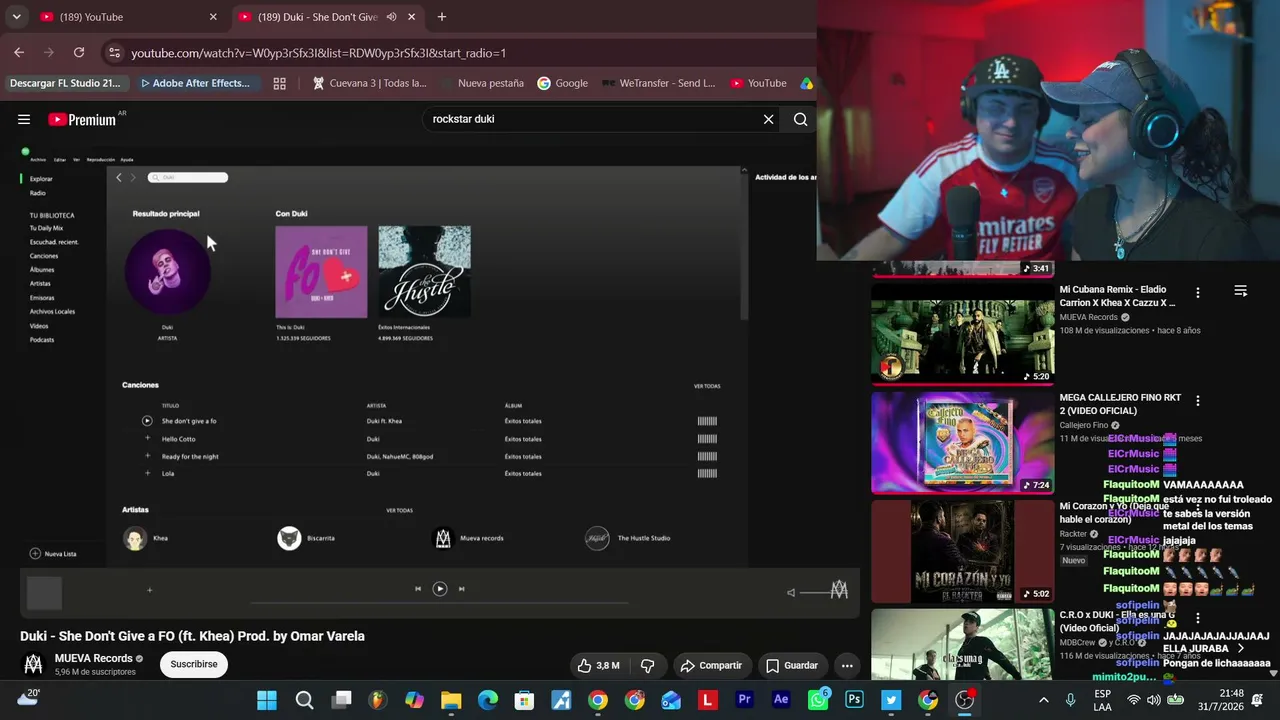
Task: Clear the 'rockstar duki' search text
Action: (x=768, y=119)
